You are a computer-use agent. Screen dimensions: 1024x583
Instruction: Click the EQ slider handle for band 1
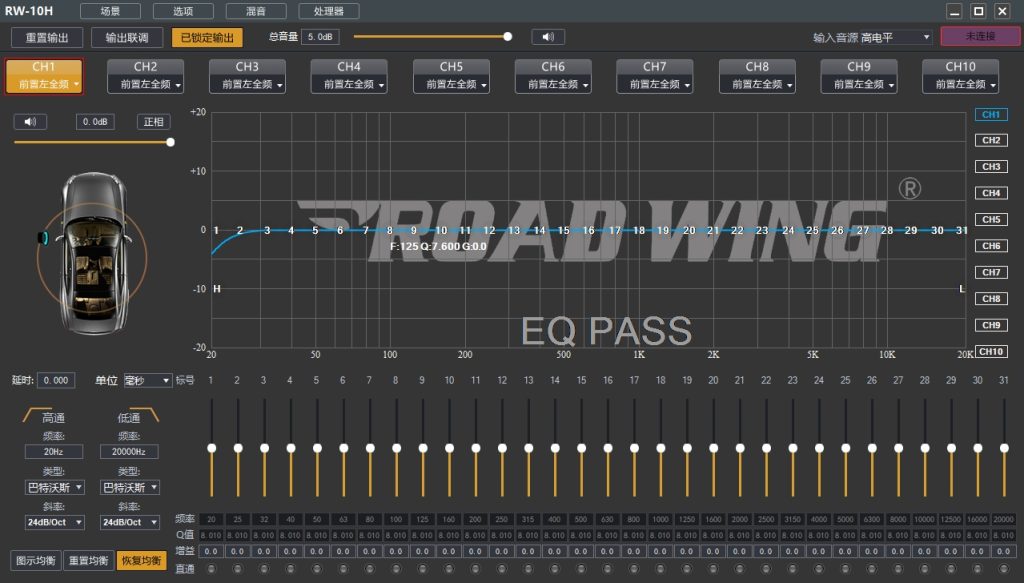pos(212,448)
